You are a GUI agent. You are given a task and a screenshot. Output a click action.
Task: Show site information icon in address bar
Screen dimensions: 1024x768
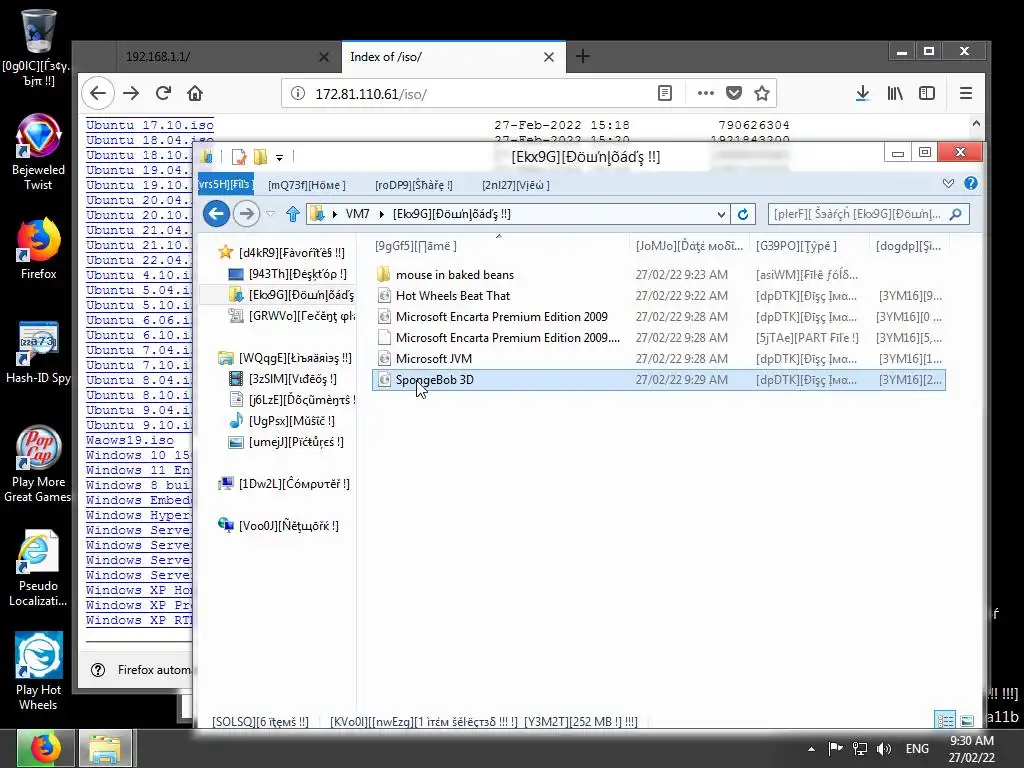298,93
